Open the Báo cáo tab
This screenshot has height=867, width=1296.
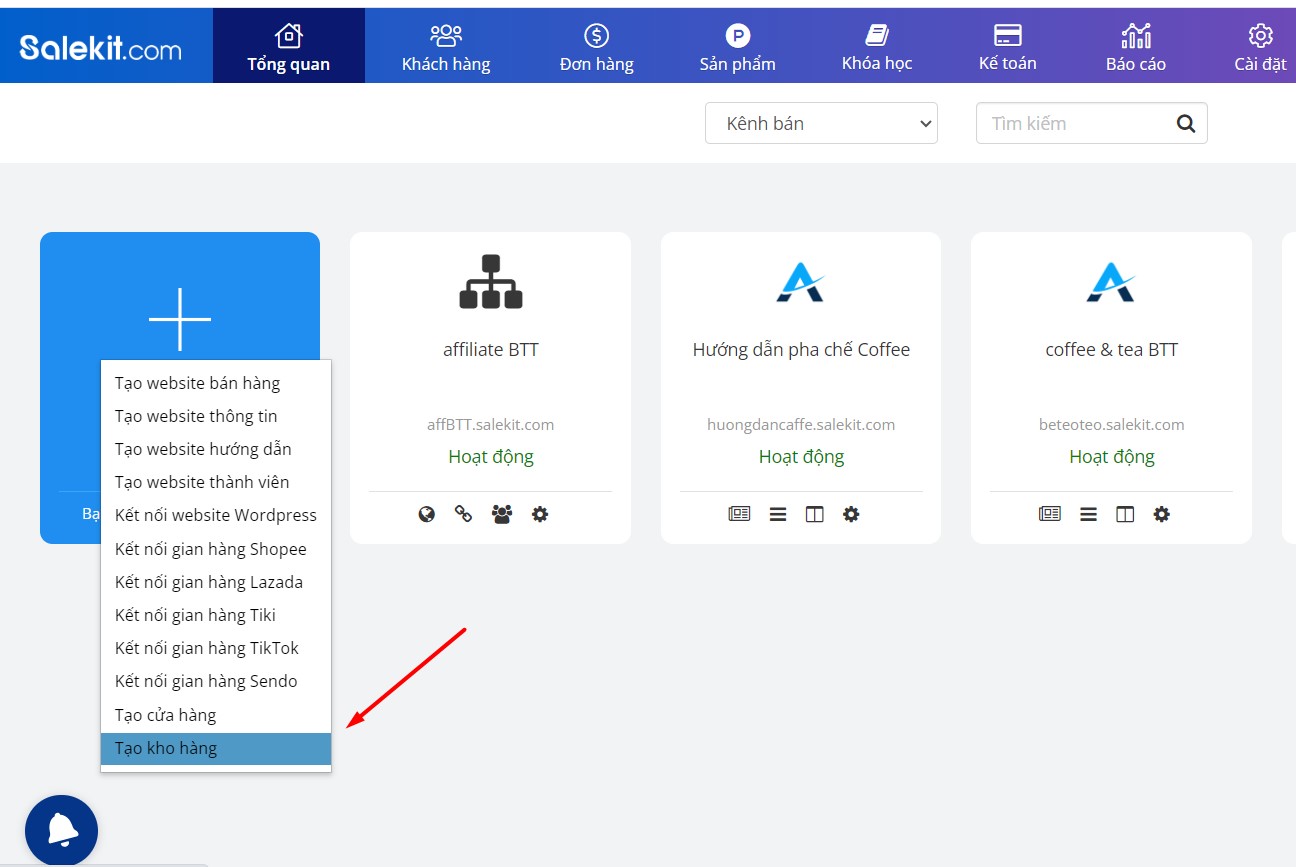[x=1136, y=47]
